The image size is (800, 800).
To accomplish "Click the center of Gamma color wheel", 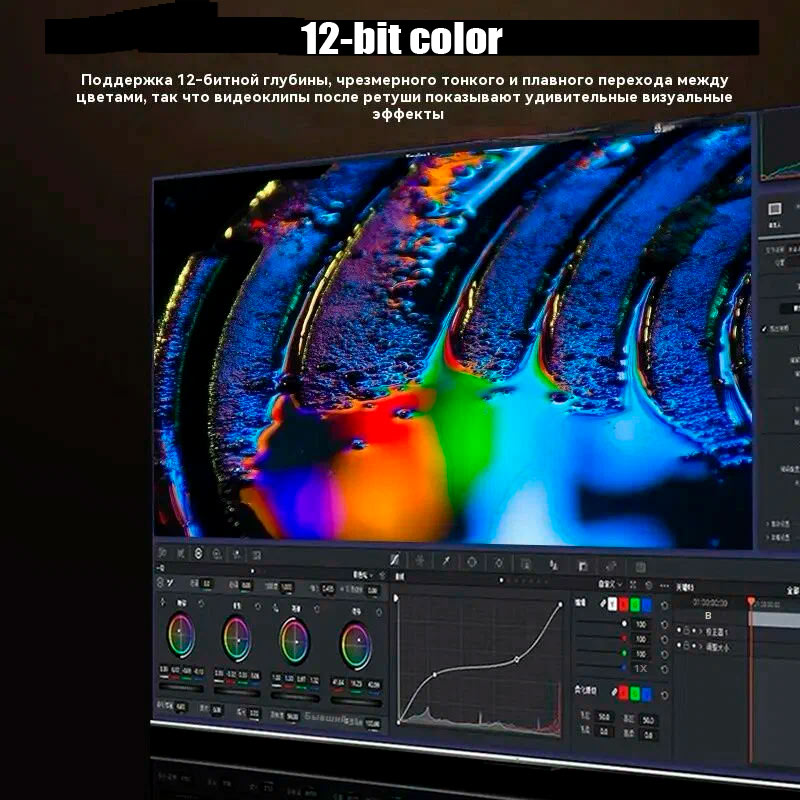I will pos(236,637).
